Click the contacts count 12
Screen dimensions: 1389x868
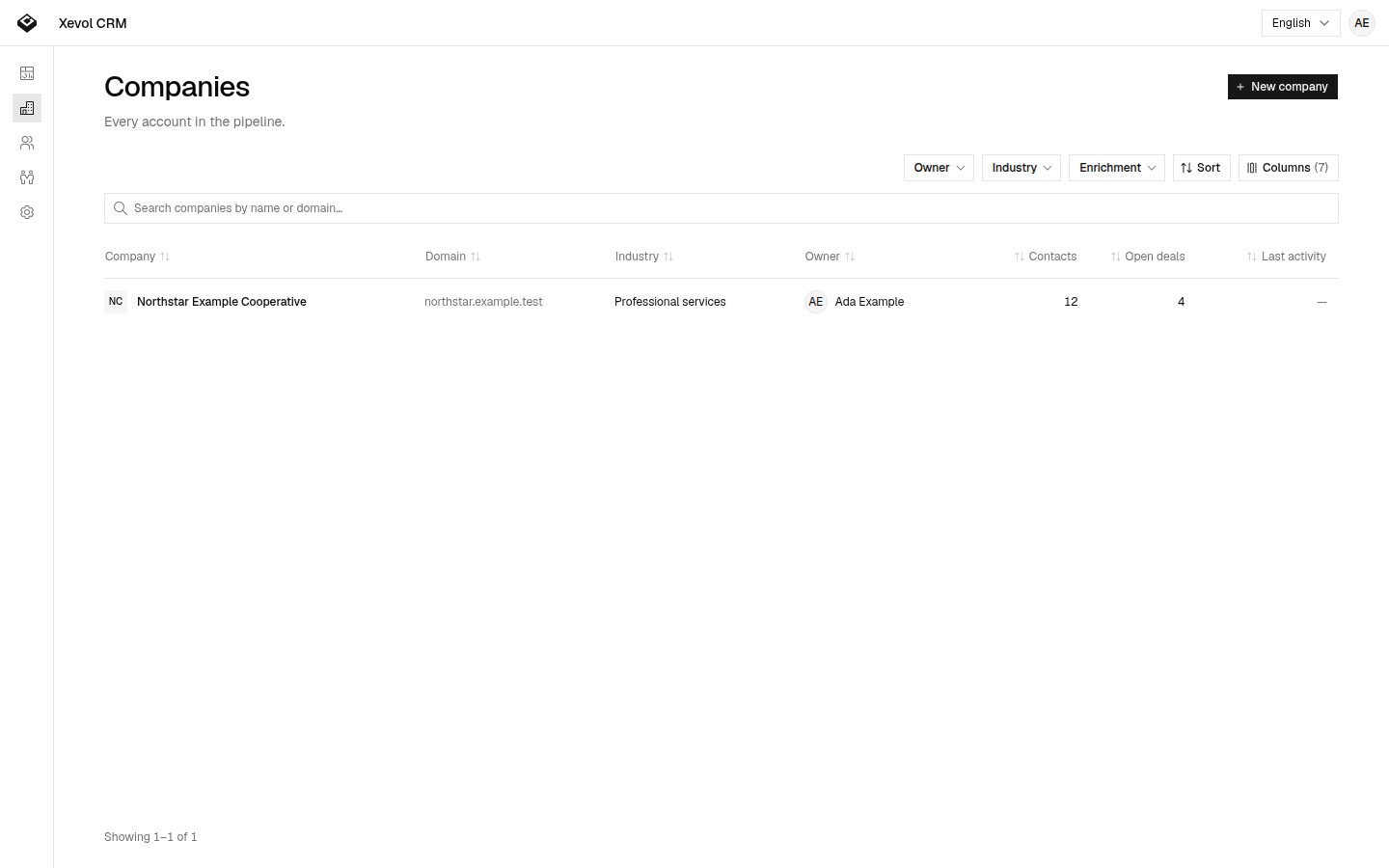[1071, 302]
